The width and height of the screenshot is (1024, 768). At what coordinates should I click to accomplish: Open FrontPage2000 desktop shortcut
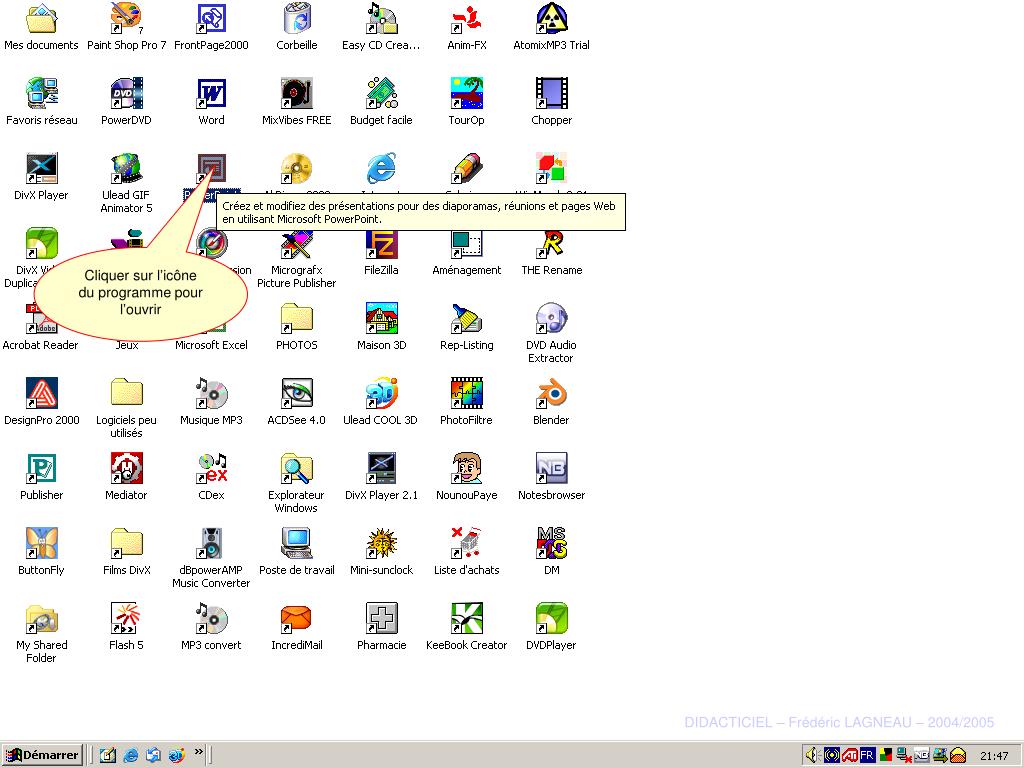(212, 19)
